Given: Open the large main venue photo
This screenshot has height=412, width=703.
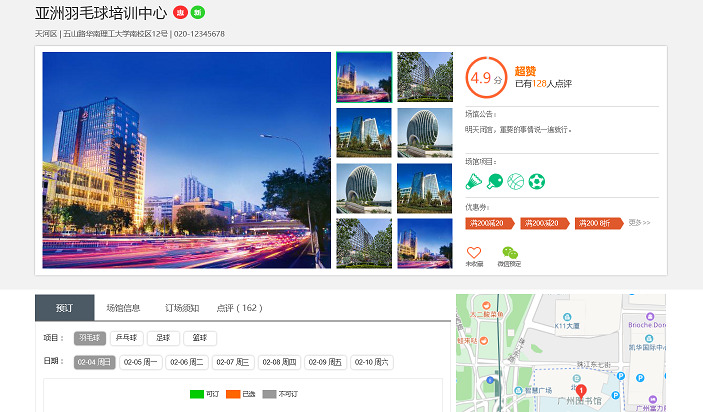Looking at the screenshot, I should [x=187, y=160].
